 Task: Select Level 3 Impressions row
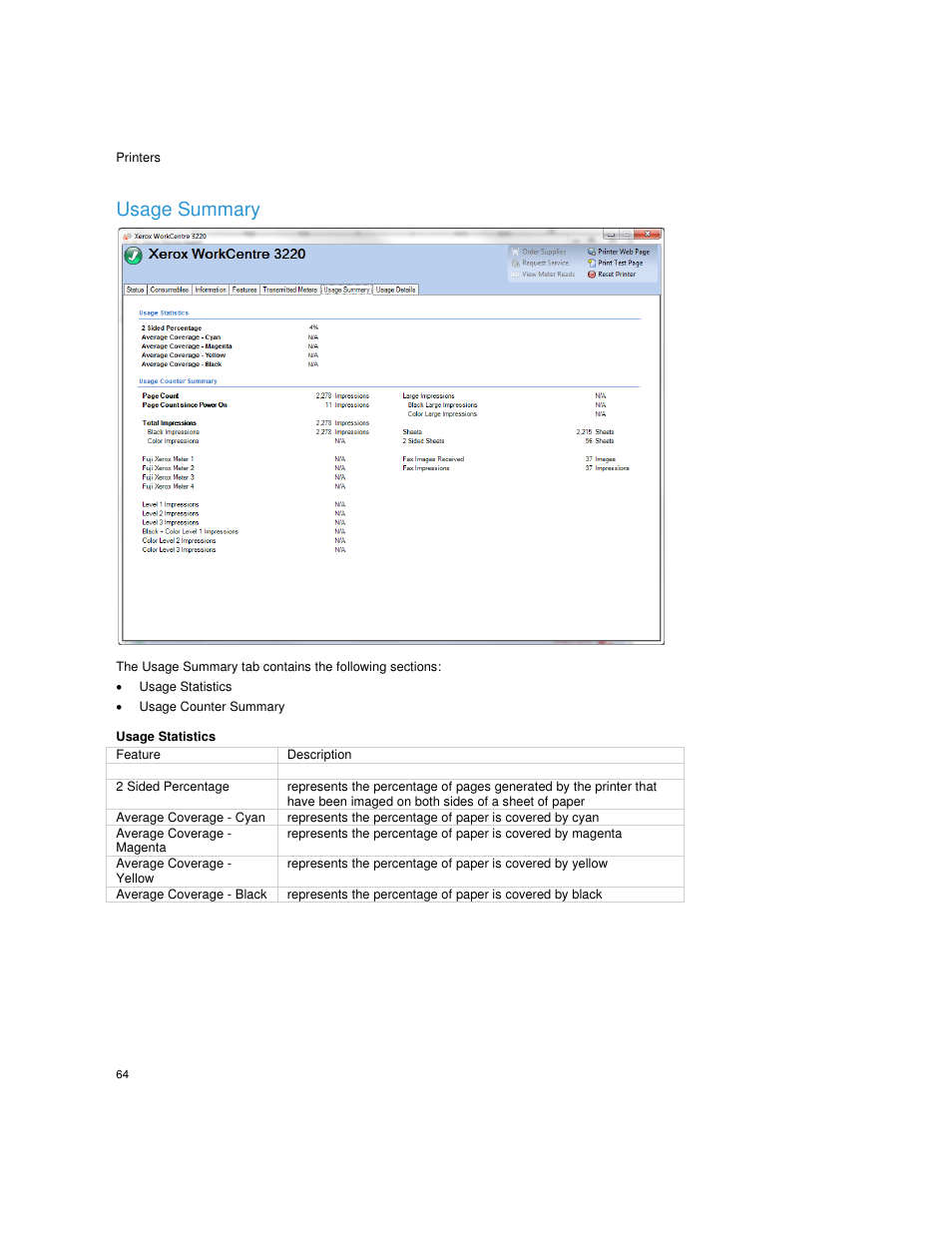(171, 522)
